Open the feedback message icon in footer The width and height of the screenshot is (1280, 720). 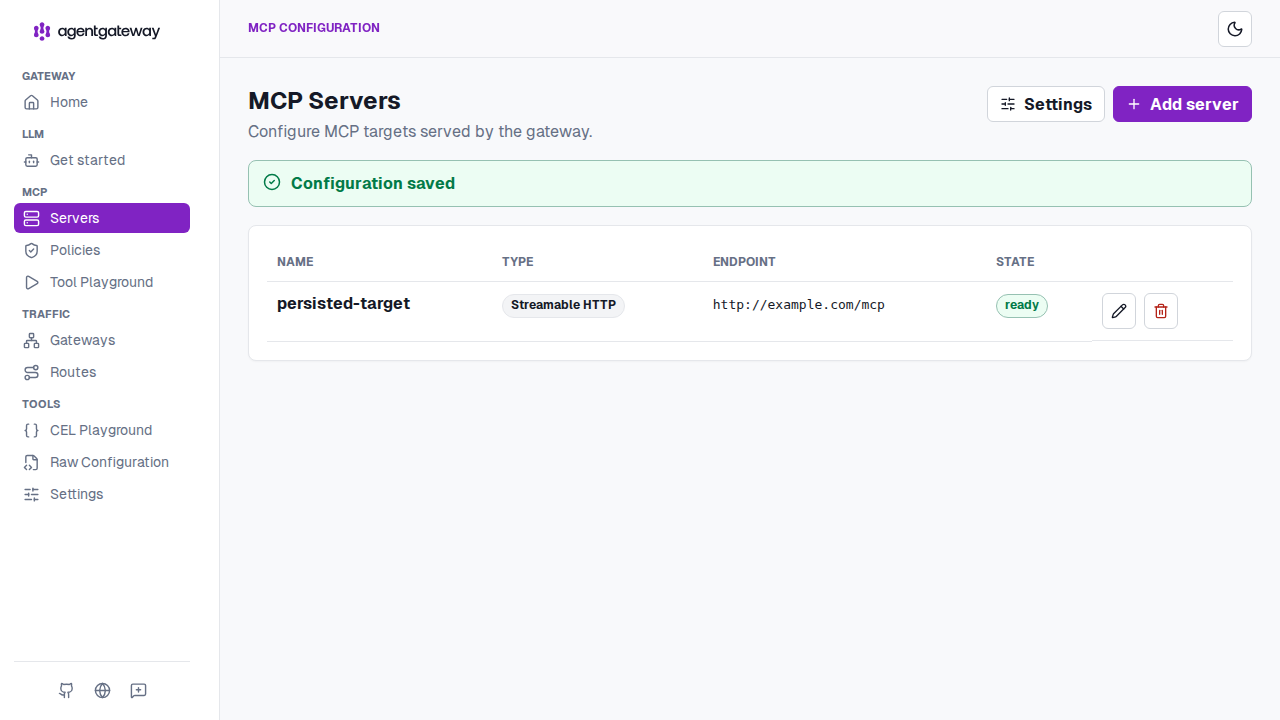click(x=139, y=690)
